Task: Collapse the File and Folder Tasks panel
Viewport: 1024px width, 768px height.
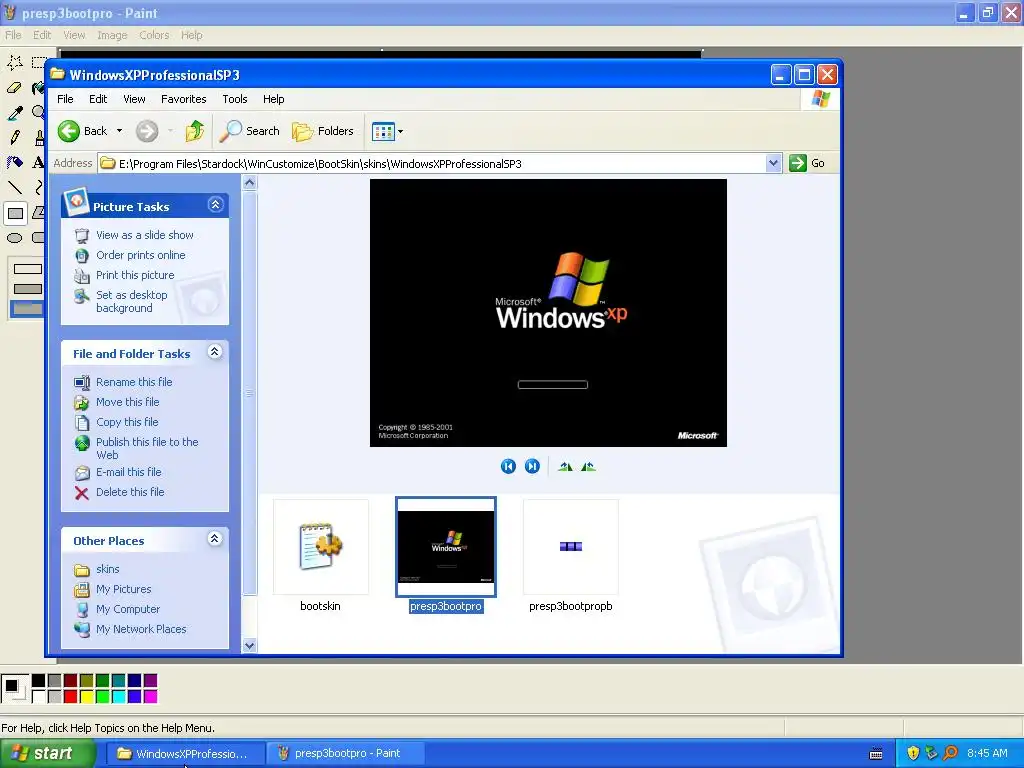Action: [214, 352]
